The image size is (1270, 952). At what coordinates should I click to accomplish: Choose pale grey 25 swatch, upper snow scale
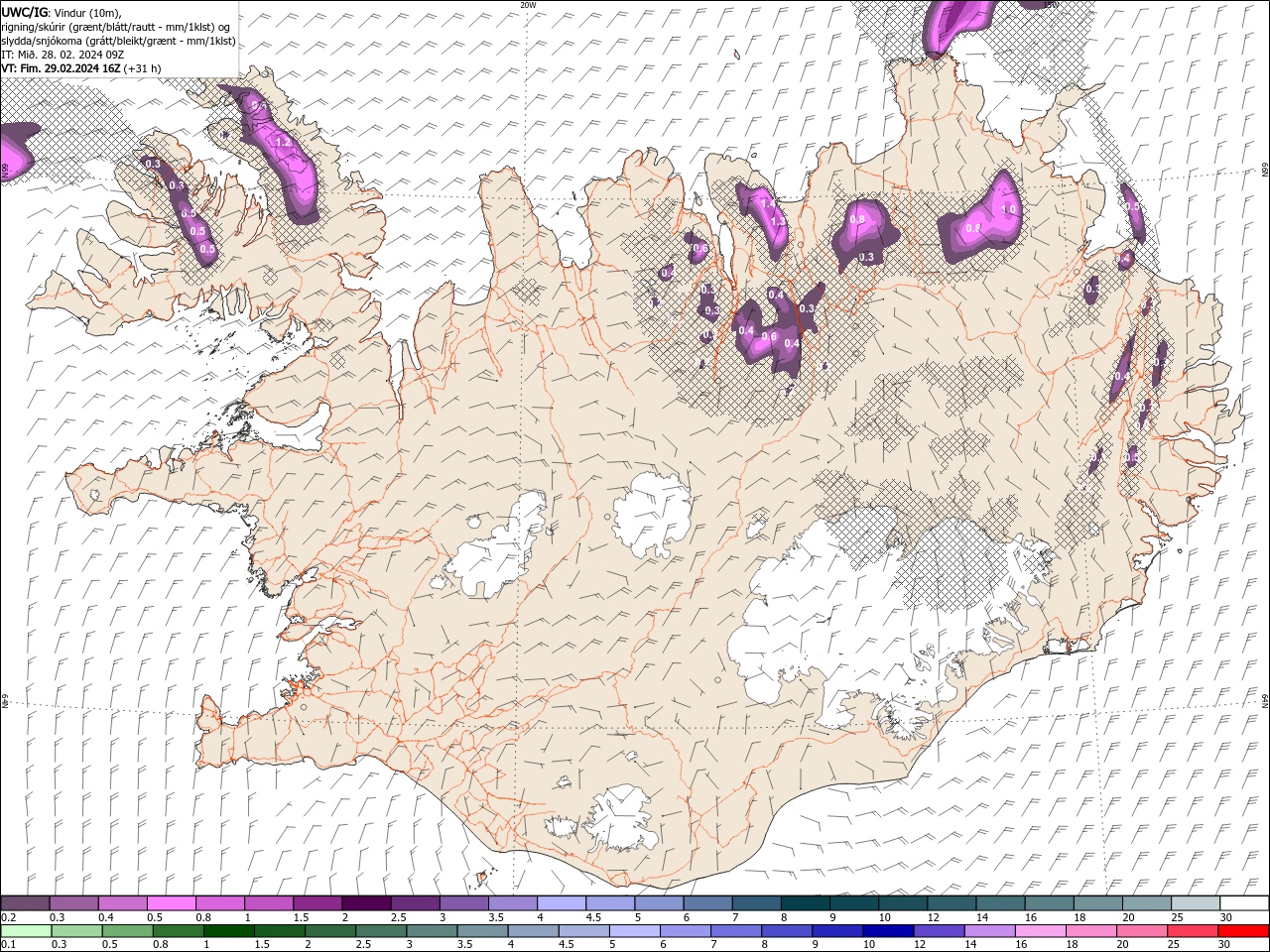coord(1195,903)
